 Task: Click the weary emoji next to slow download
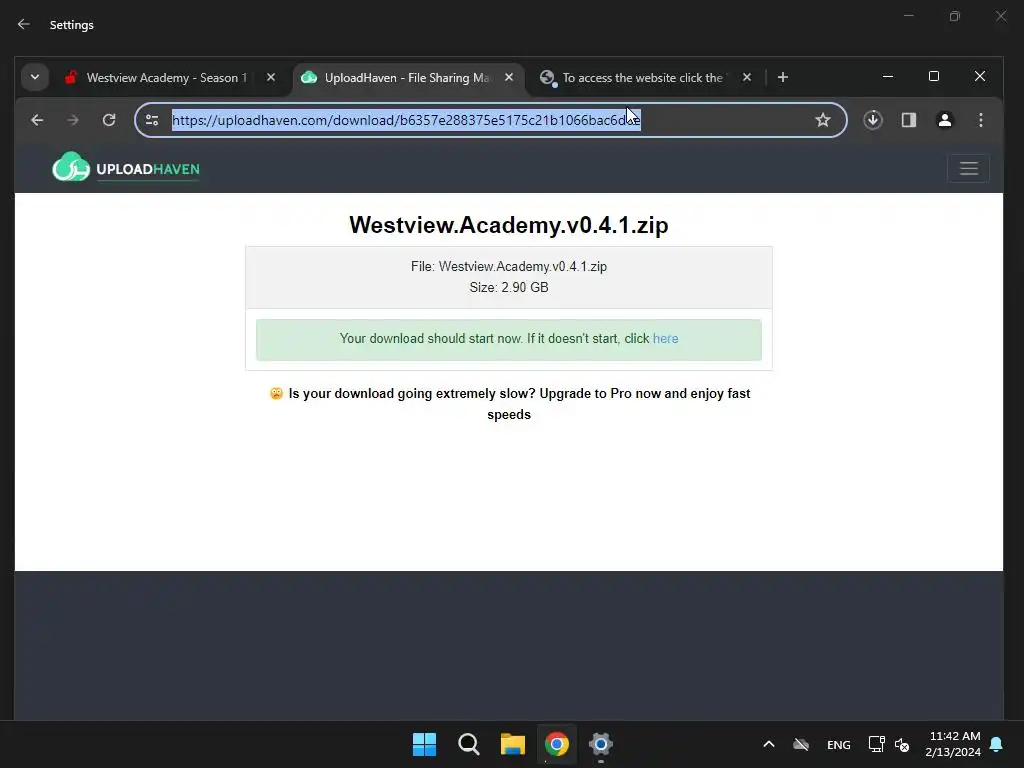point(276,393)
